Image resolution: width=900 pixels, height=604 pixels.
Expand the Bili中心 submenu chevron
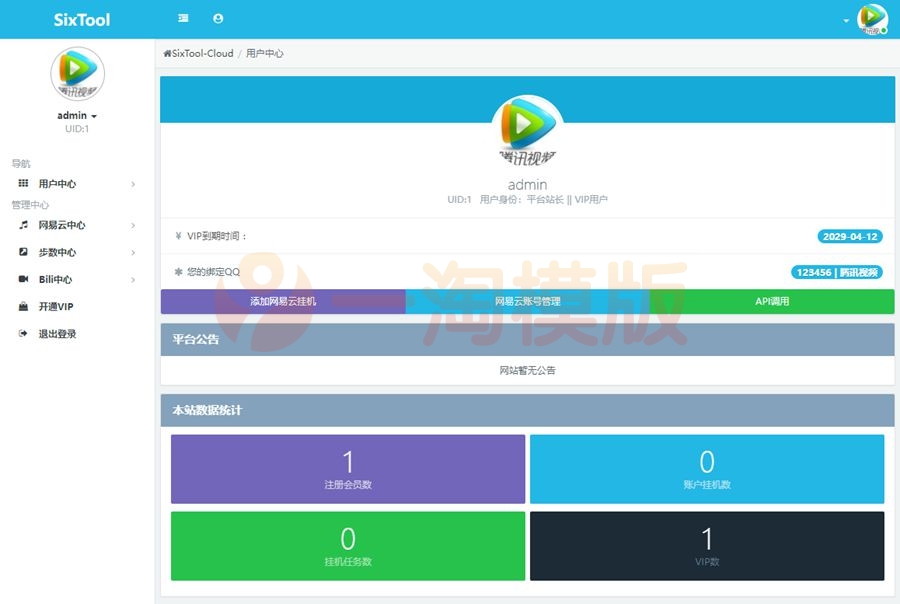[131, 279]
